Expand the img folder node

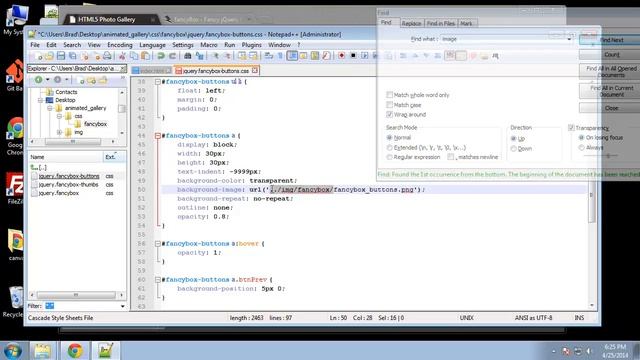click(x=60, y=132)
